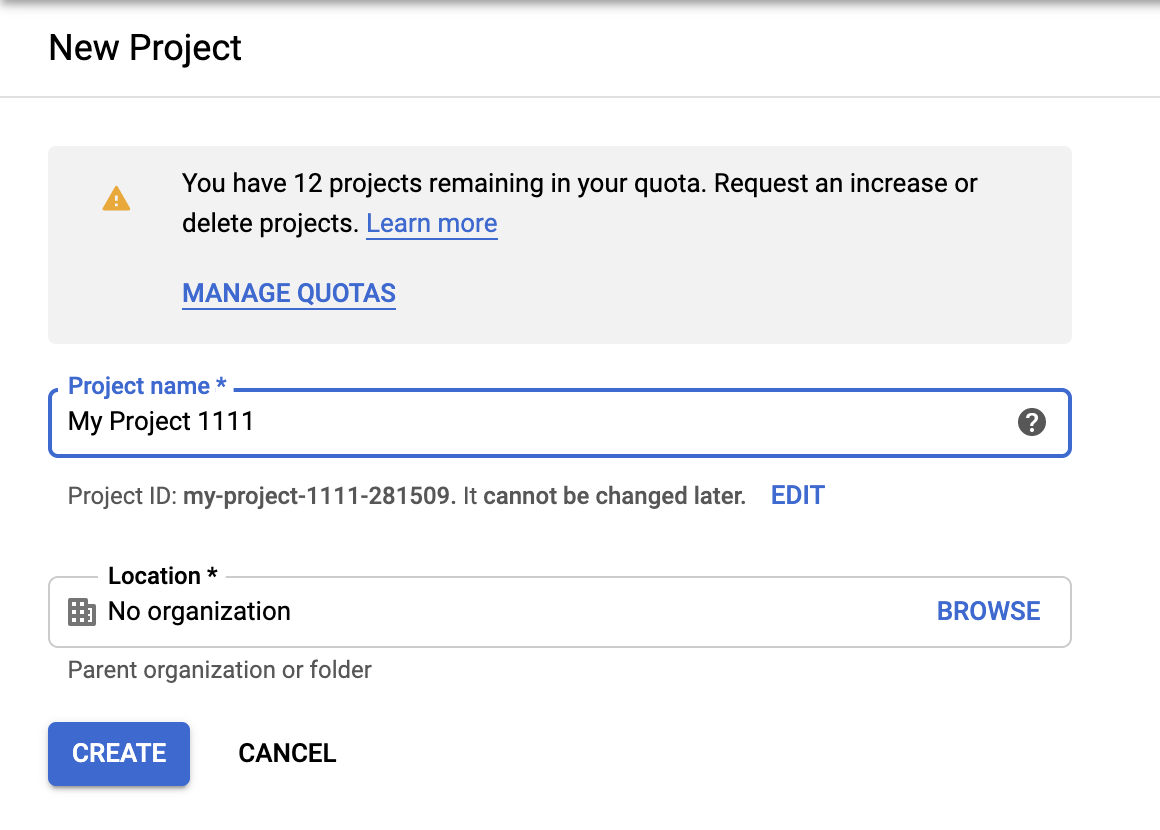Viewport: 1160px width, 830px height.
Task: Click the New Project page heading
Action: pyautogui.click(x=145, y=48)
